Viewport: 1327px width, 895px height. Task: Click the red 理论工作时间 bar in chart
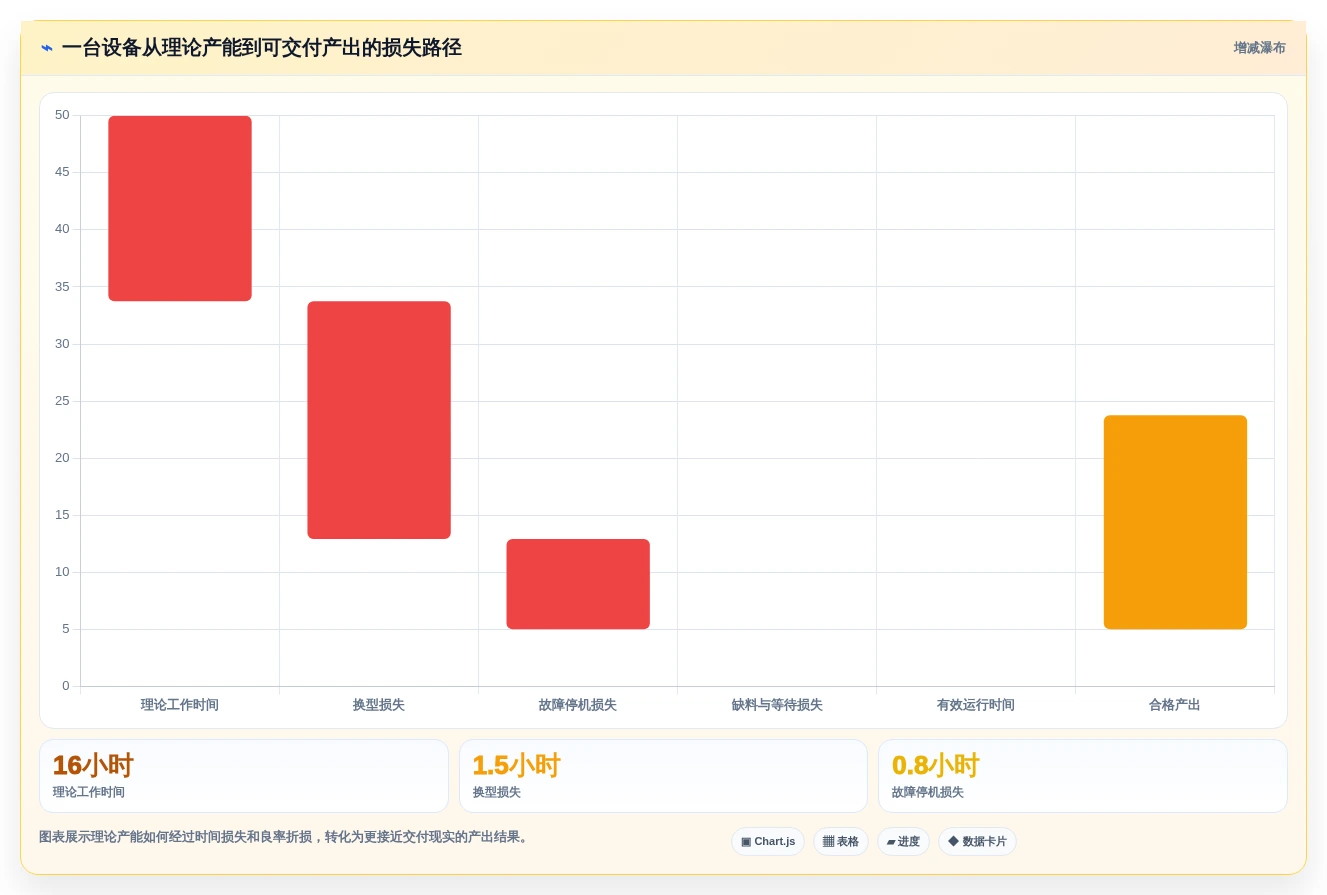coord(180,208)
